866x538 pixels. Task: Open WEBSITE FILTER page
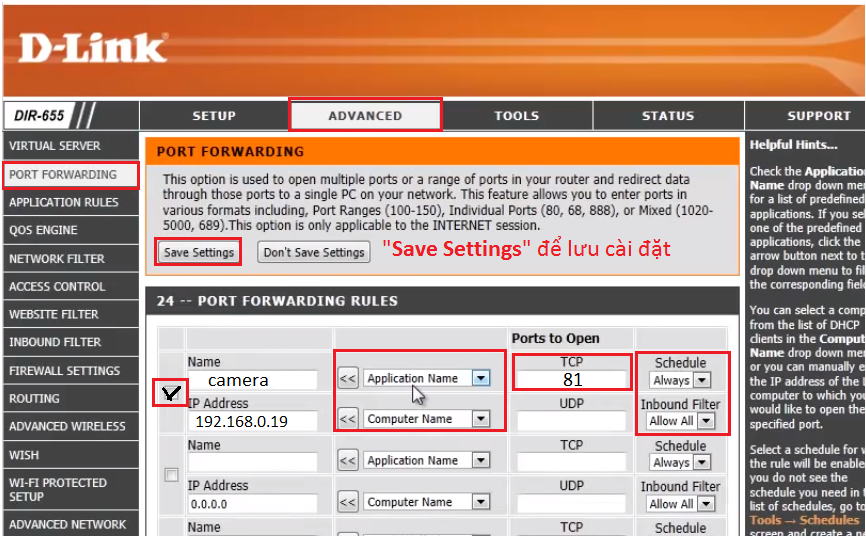pyautogui.click(x=71, y=314)
